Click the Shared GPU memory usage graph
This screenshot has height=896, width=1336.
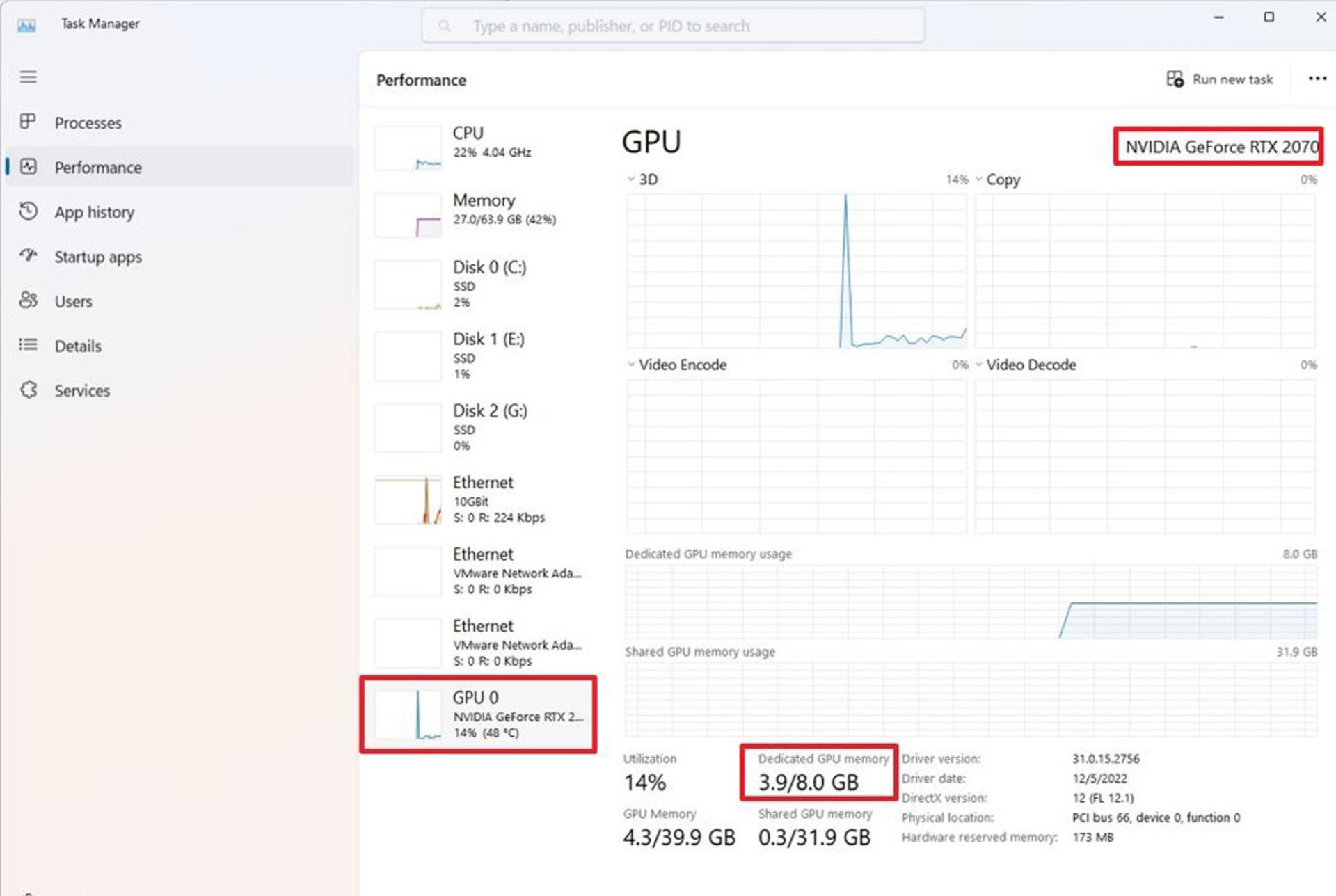(971, 699)
